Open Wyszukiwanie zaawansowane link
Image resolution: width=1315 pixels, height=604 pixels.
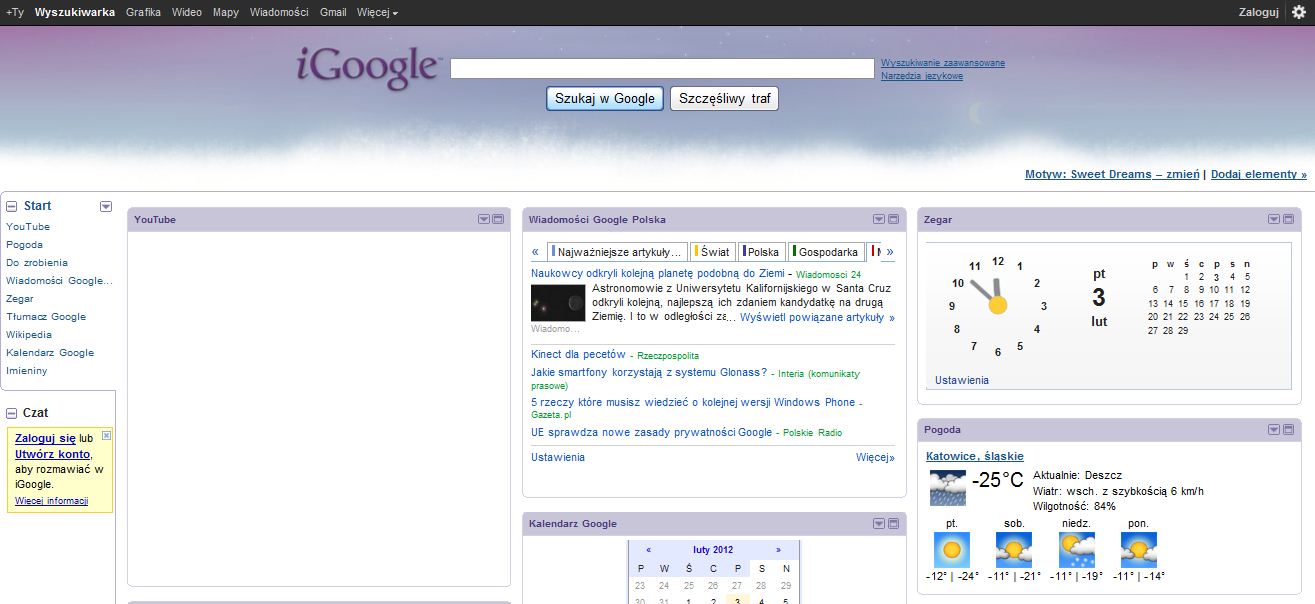[943, 63]
